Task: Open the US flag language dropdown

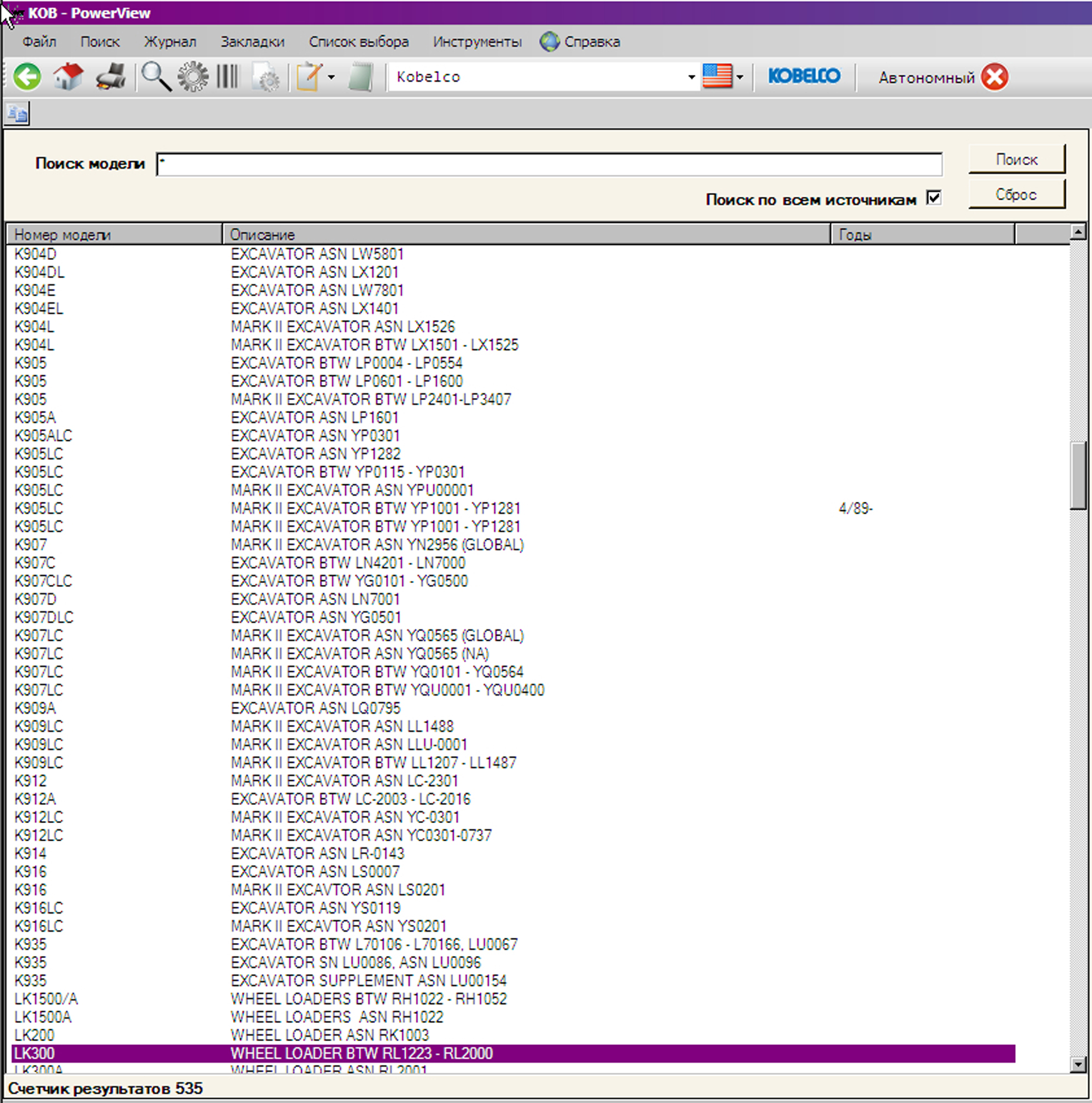Action: point(740,77)
